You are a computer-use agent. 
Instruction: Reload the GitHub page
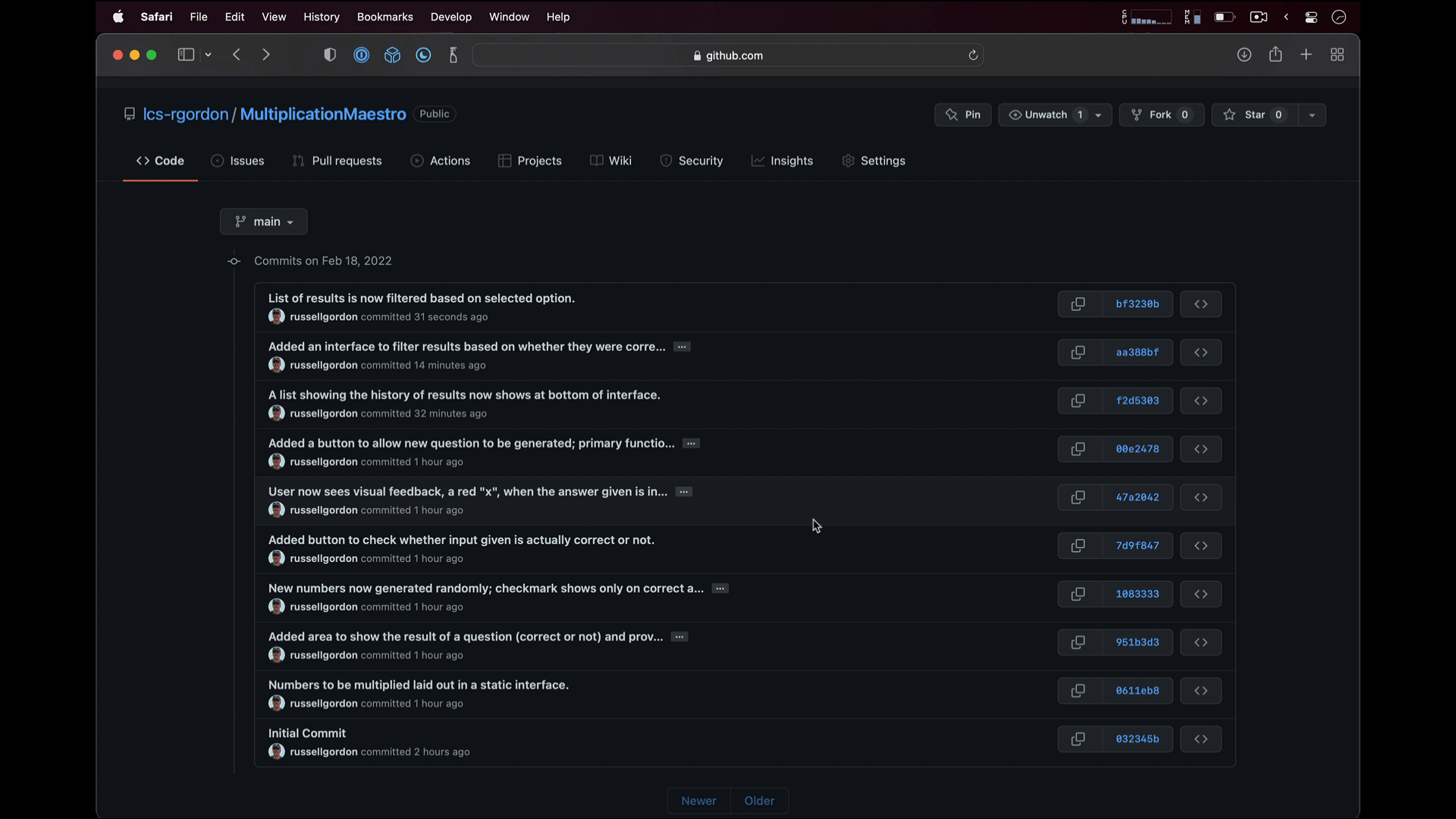(x=973, y=55)
